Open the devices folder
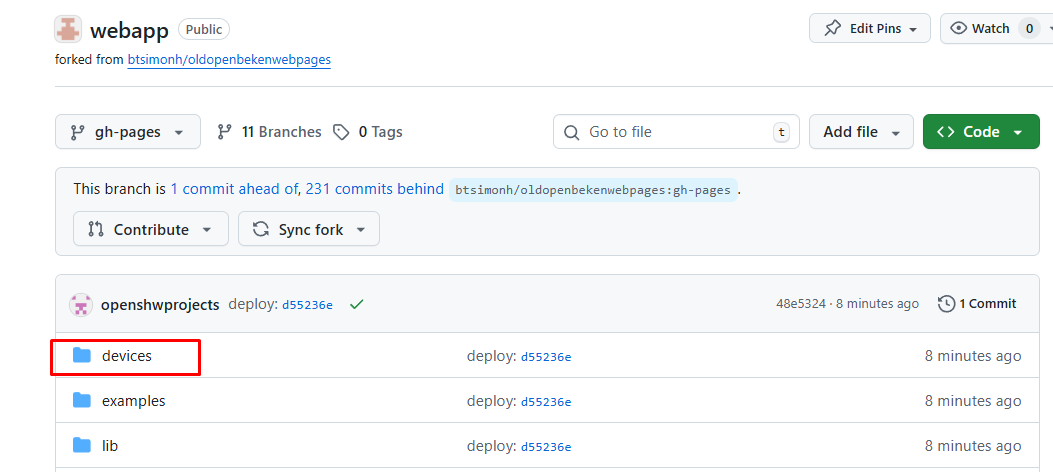1053x472 pixels. point(127,356)
